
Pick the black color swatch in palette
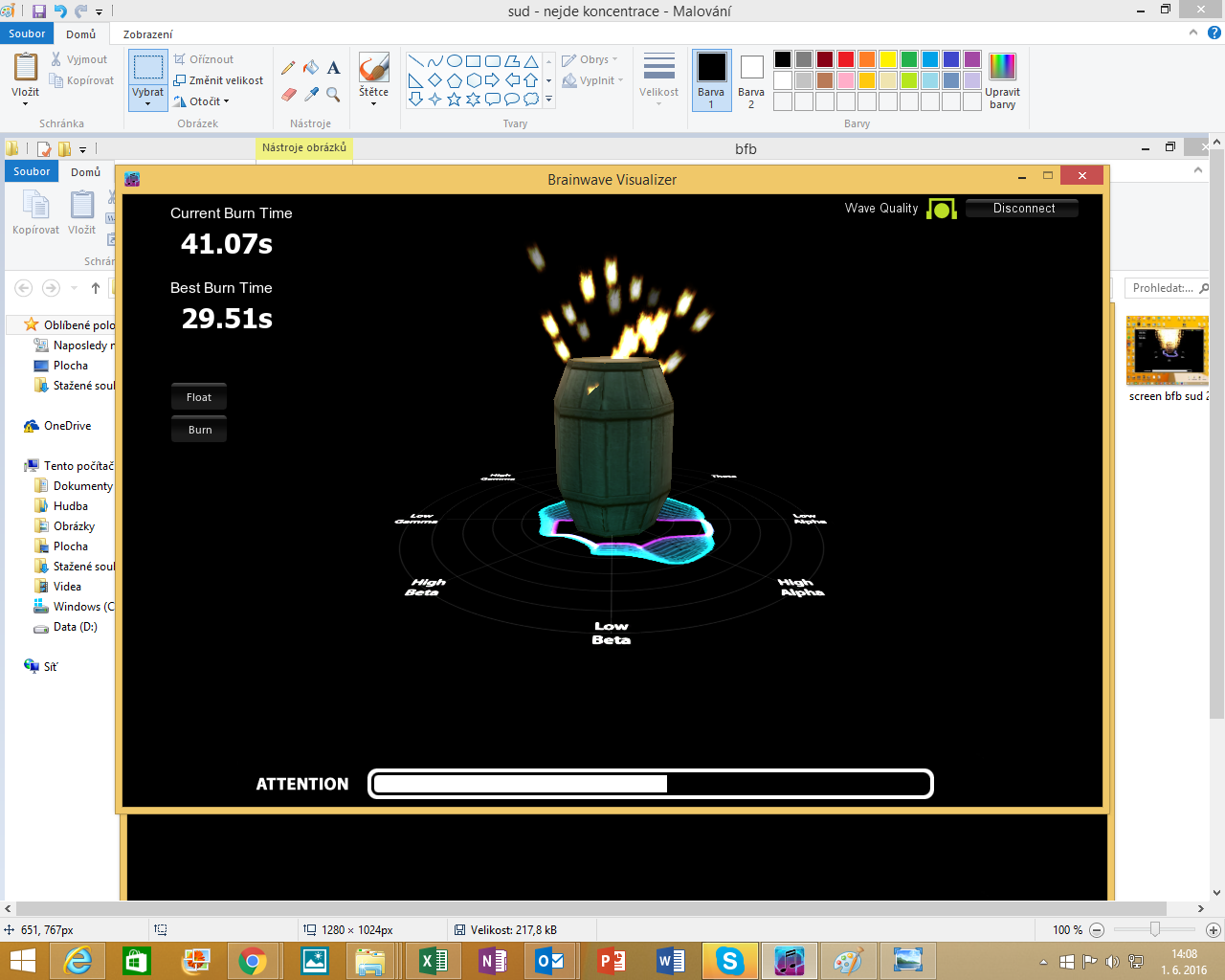[783, 59]
